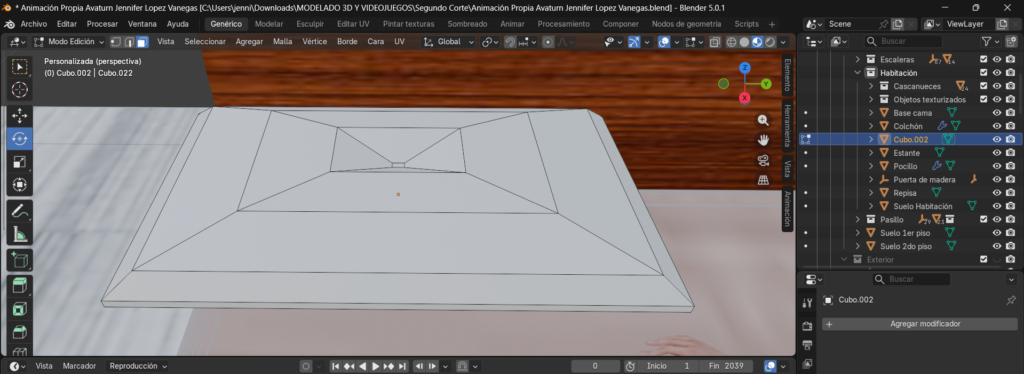Open the Elemento sidebar tab
Image resolution: width=1024 pixels, height=374 pixels.
coord(787,75)
